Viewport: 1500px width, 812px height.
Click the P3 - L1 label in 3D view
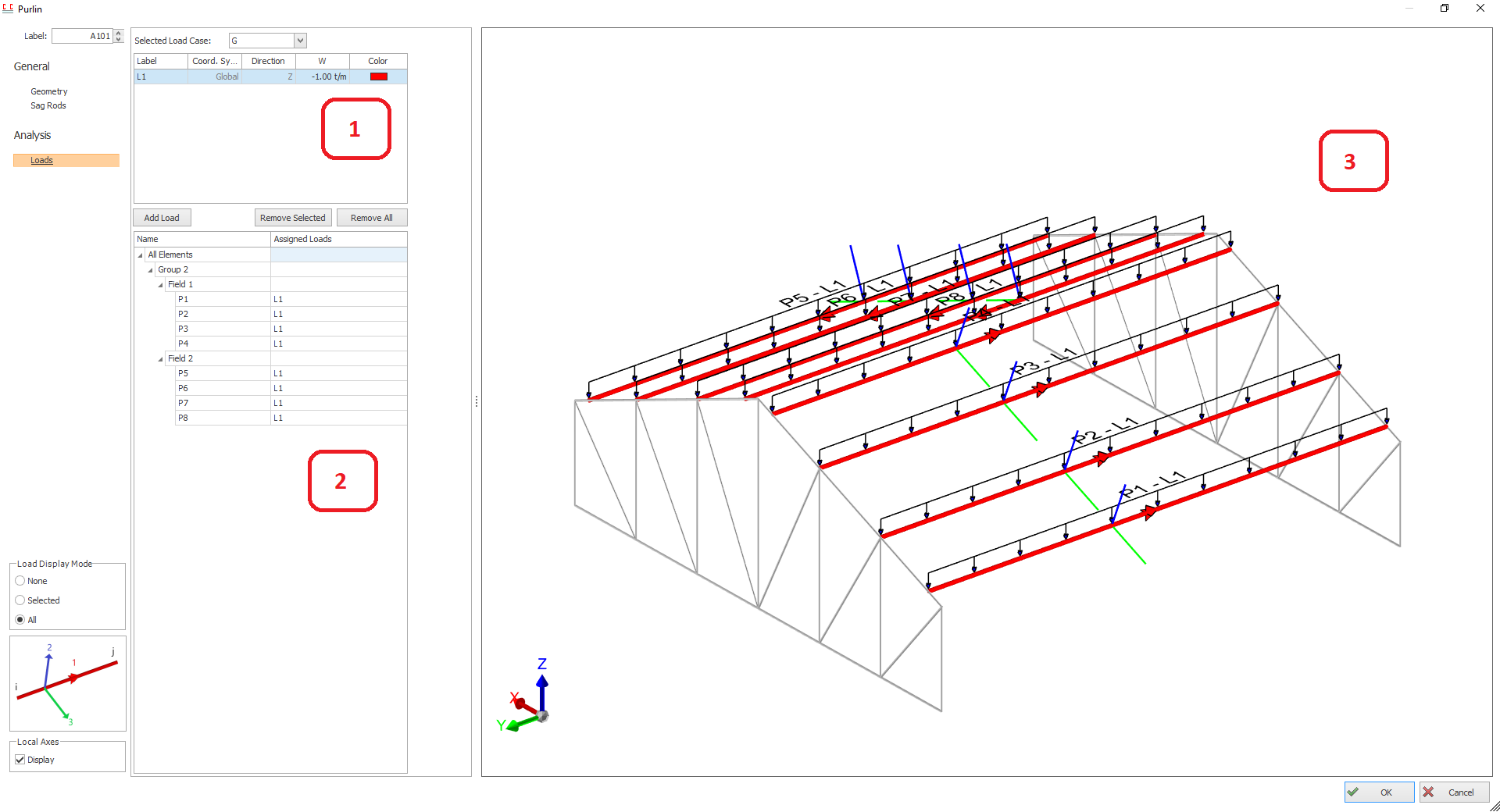click(x=1044, y=361)
